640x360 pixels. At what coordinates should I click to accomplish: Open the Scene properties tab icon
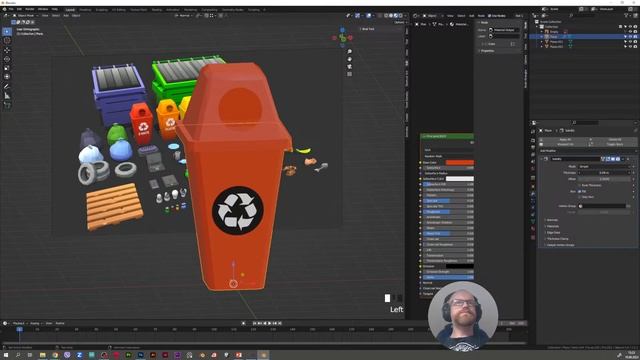coord(533,162)
